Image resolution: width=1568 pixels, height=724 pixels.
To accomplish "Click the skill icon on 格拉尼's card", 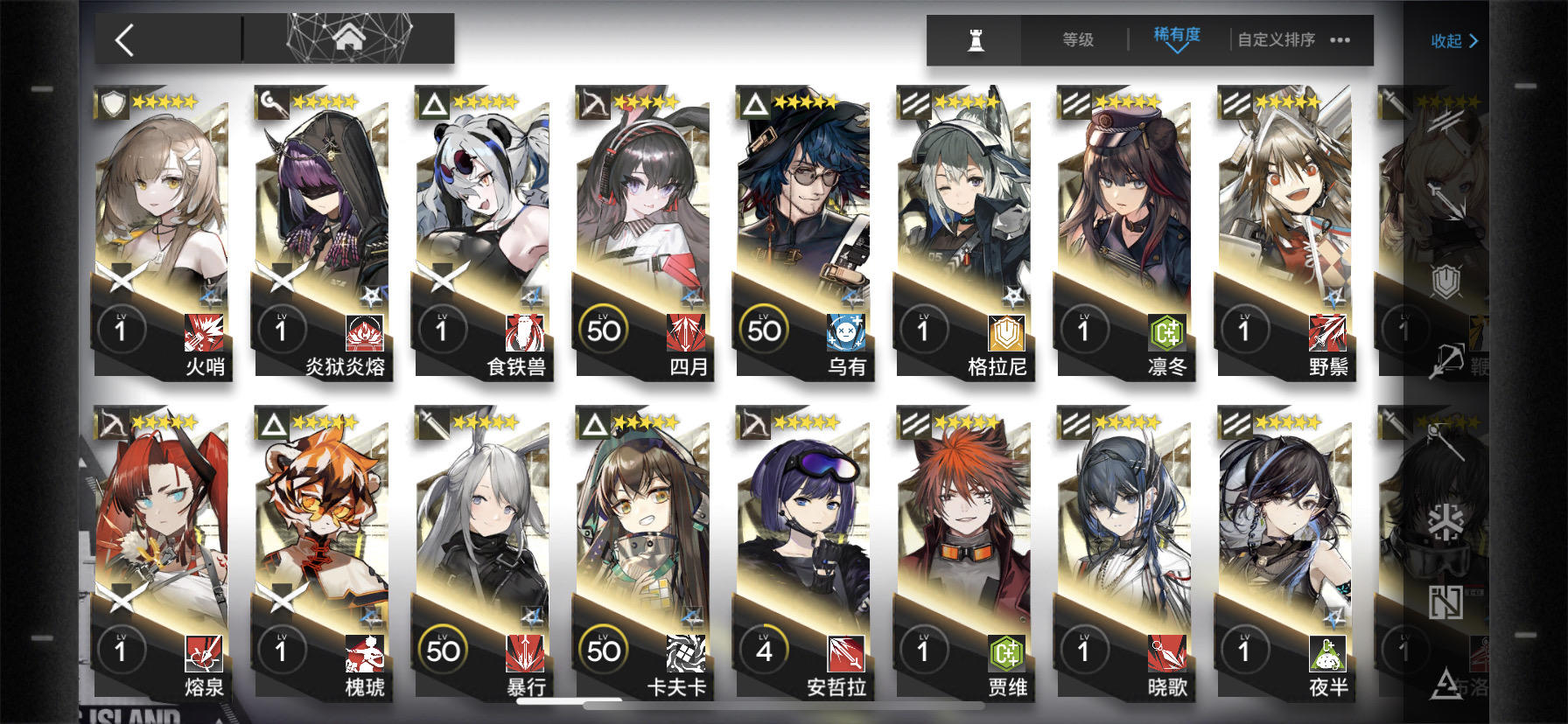I will coord(1006,332).
